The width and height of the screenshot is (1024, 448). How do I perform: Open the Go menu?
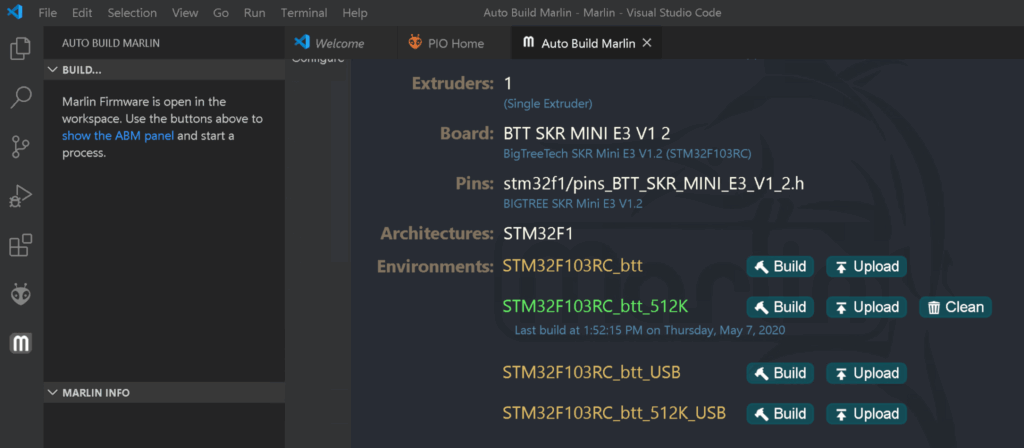221,13
